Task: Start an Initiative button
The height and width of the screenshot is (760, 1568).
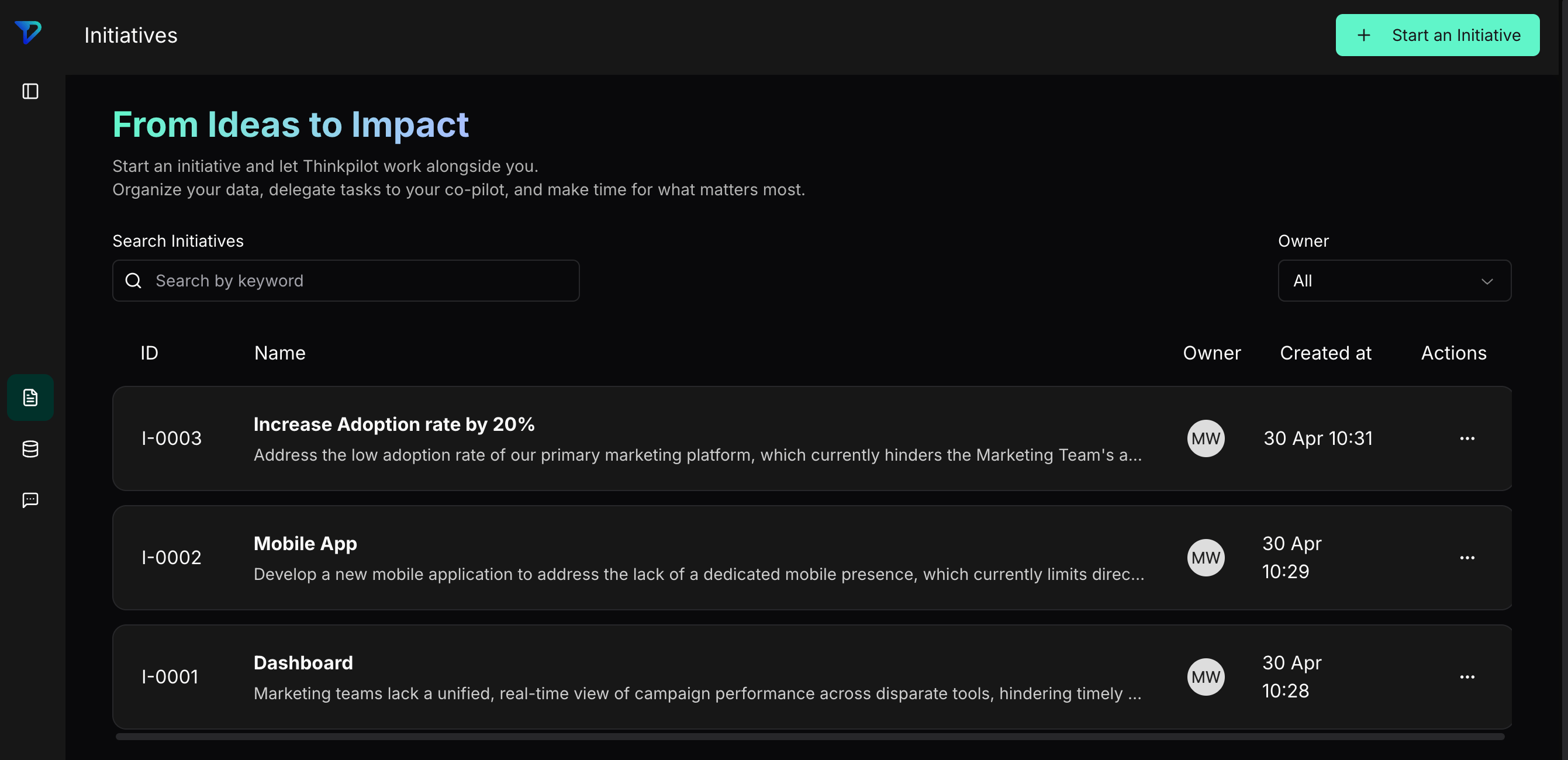Action: tap(1437, 35)
